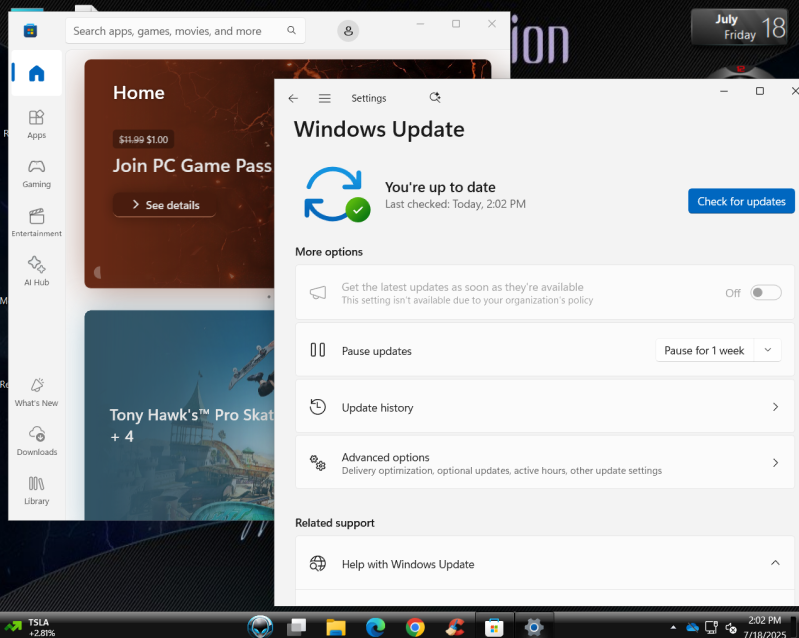Screen dimensions: 799x638
Task: Click the $11.99 $1.00 price tag
Action: [143, 140]
